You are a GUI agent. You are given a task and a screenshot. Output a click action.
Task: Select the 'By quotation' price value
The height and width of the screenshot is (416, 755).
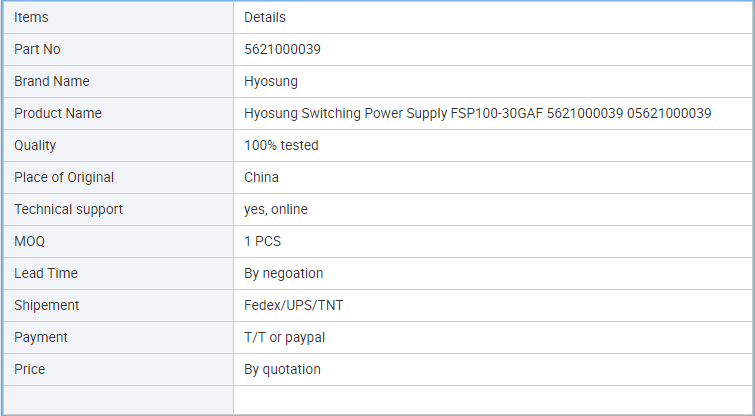coord(282,369)
